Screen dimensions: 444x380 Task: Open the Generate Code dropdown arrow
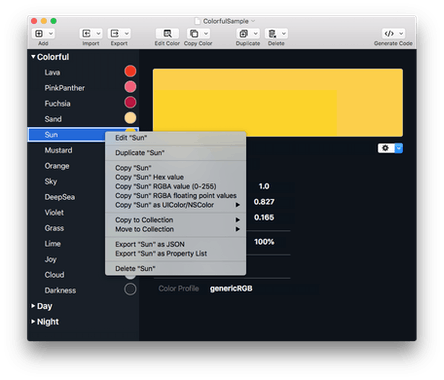[x=401, y=33]
